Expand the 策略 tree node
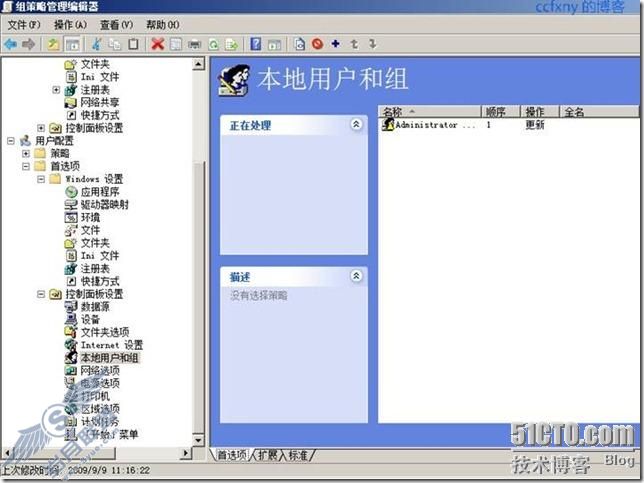This screenshot has width=644, height=483. point(26,154)
